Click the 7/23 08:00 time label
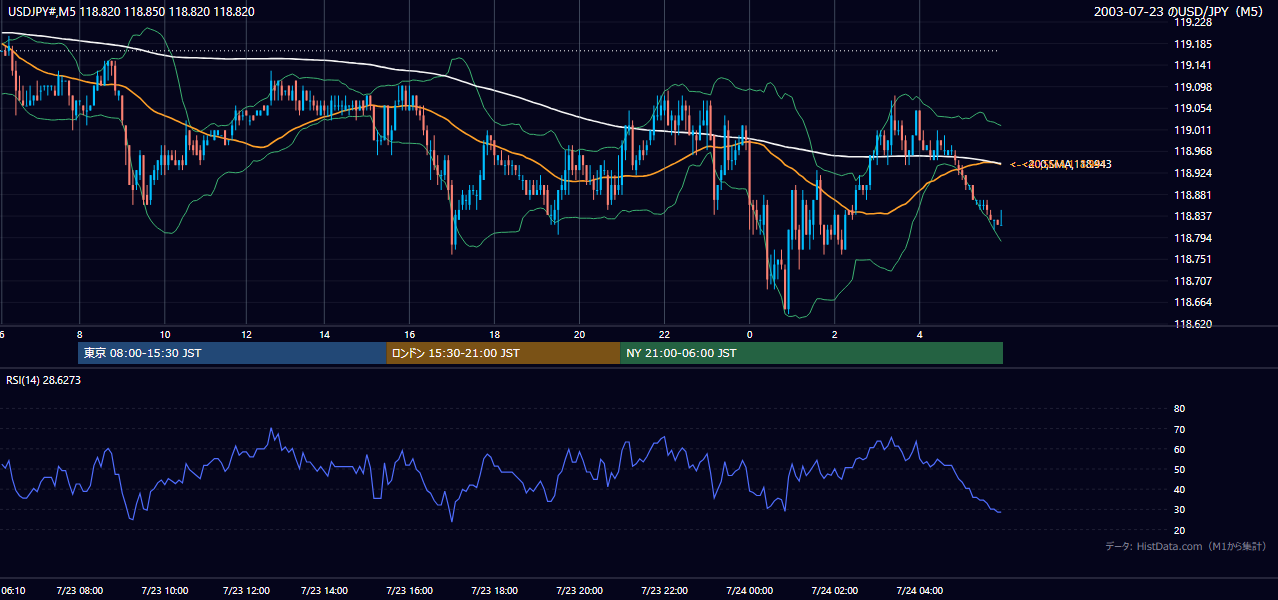 [x=80, y=590]
